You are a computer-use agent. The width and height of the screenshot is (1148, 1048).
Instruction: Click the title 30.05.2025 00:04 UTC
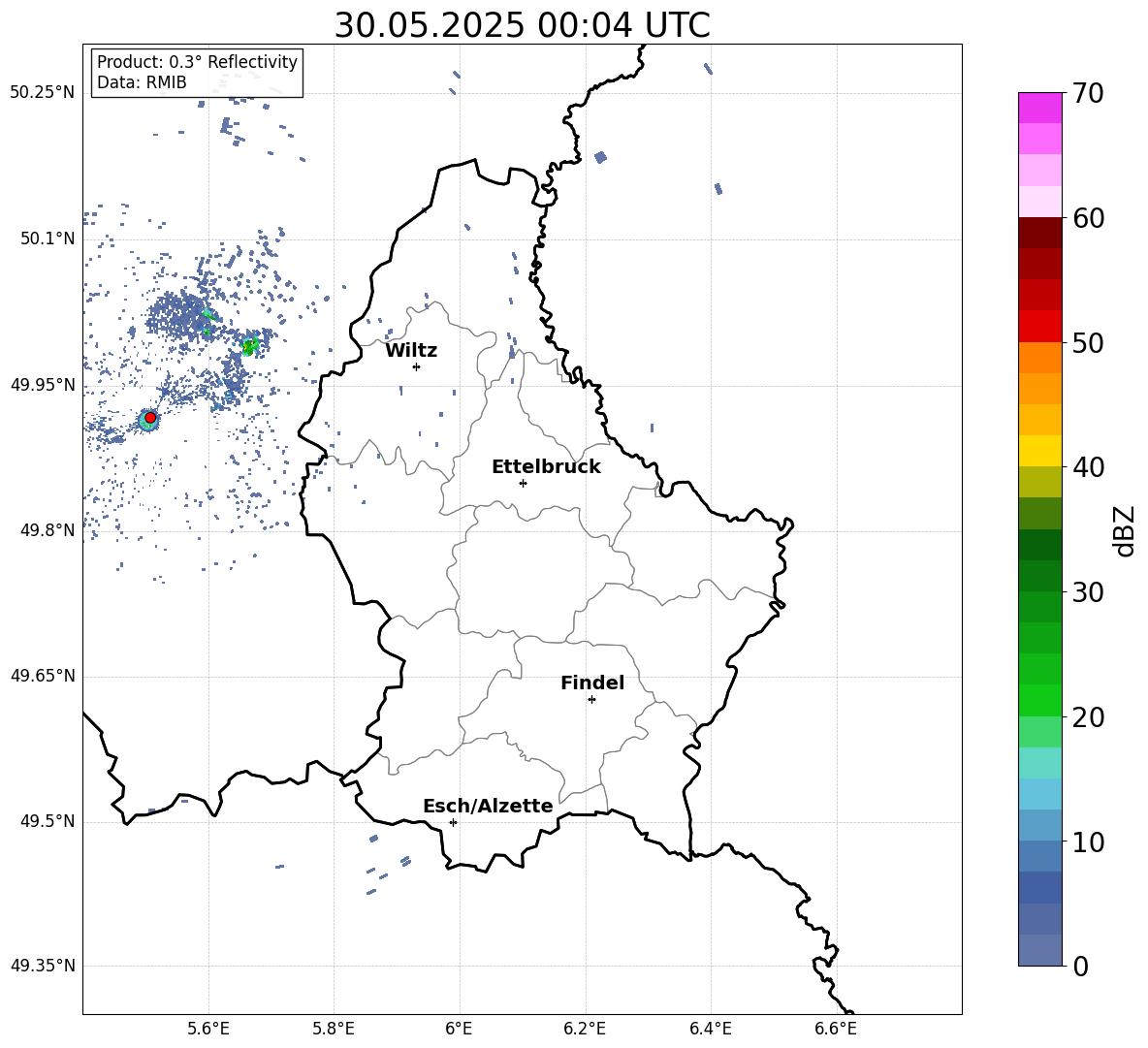[522, 25]
